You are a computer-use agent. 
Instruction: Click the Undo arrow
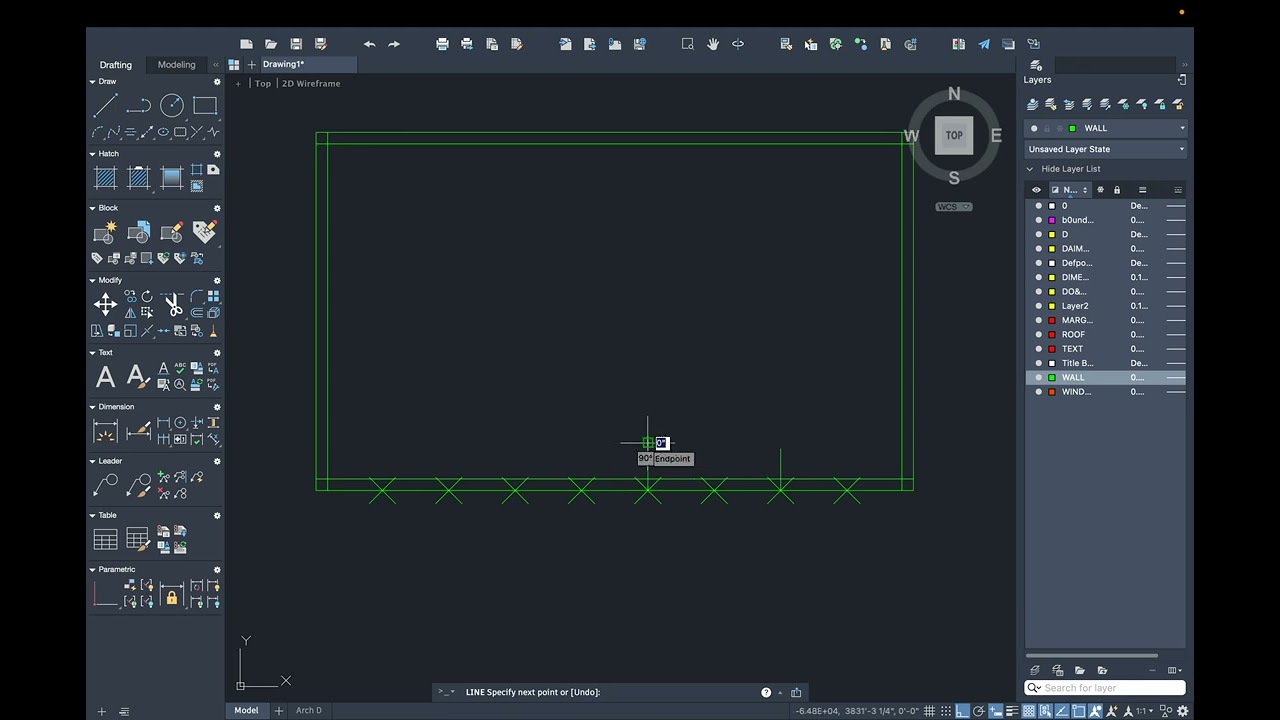369,44
